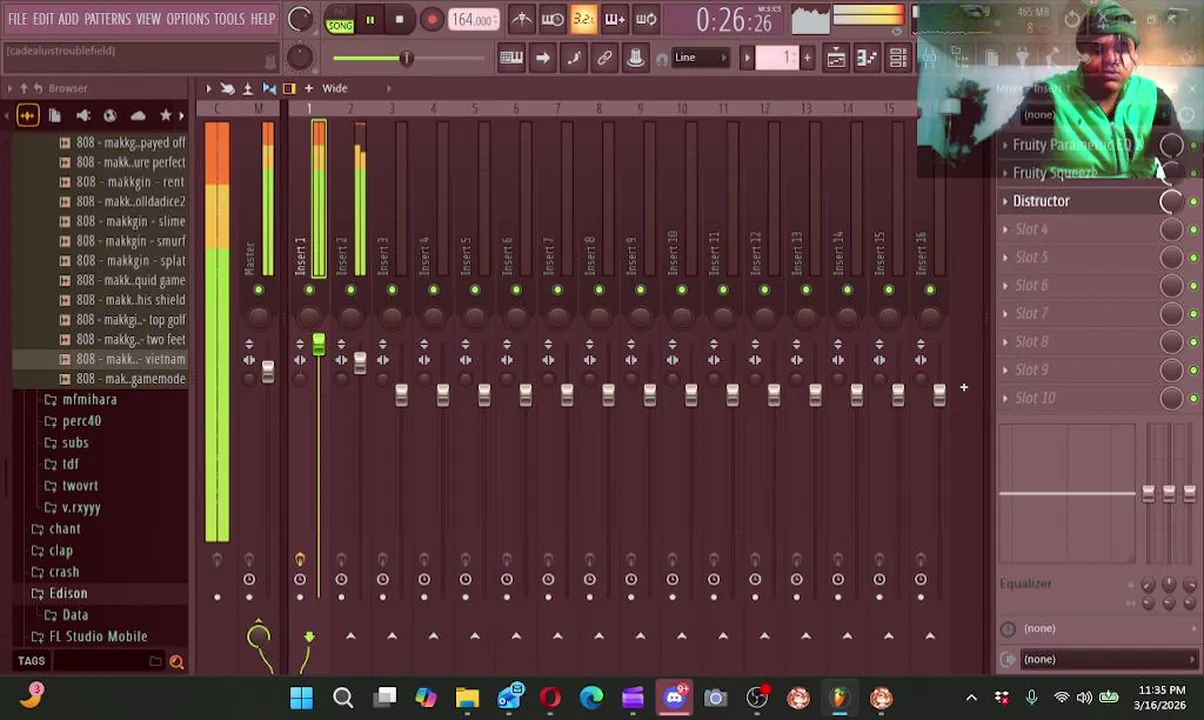Screen dimensions: 1204x720
Task: Click the folder icon in the tags field
Action: 155,661
